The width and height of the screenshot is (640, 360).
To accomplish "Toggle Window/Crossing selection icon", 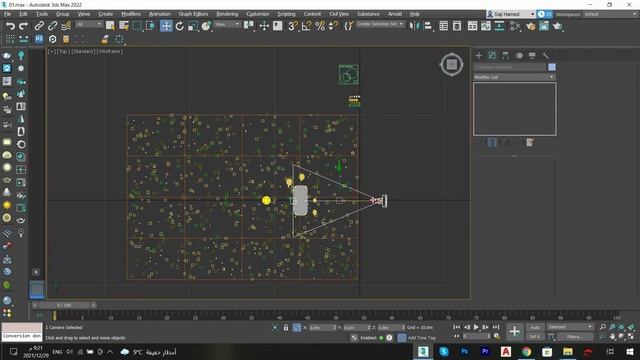I will tap(151, 27).
